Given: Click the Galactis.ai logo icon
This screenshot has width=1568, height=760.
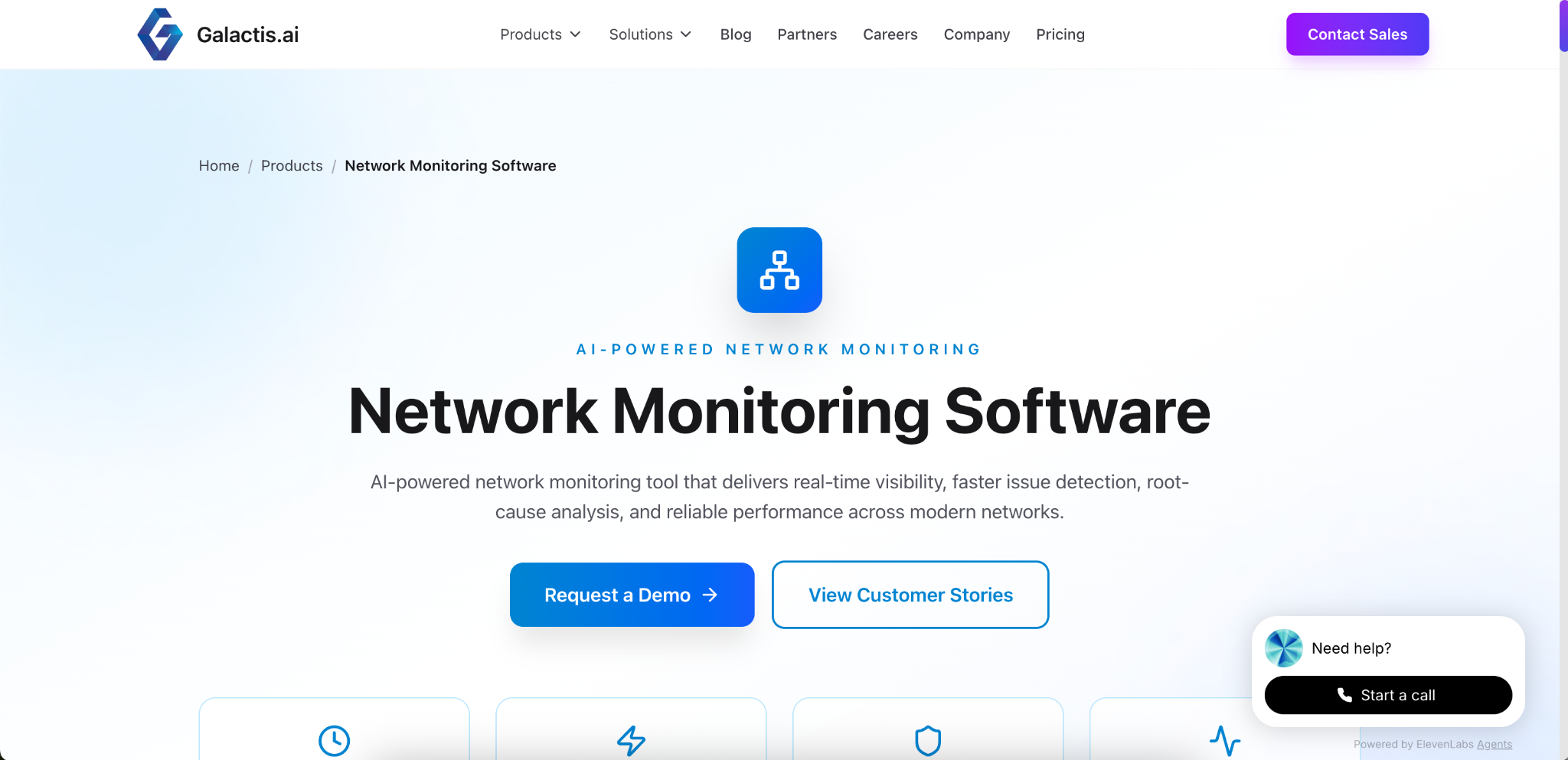Looking at the screenshot, I should click(160, 34).
